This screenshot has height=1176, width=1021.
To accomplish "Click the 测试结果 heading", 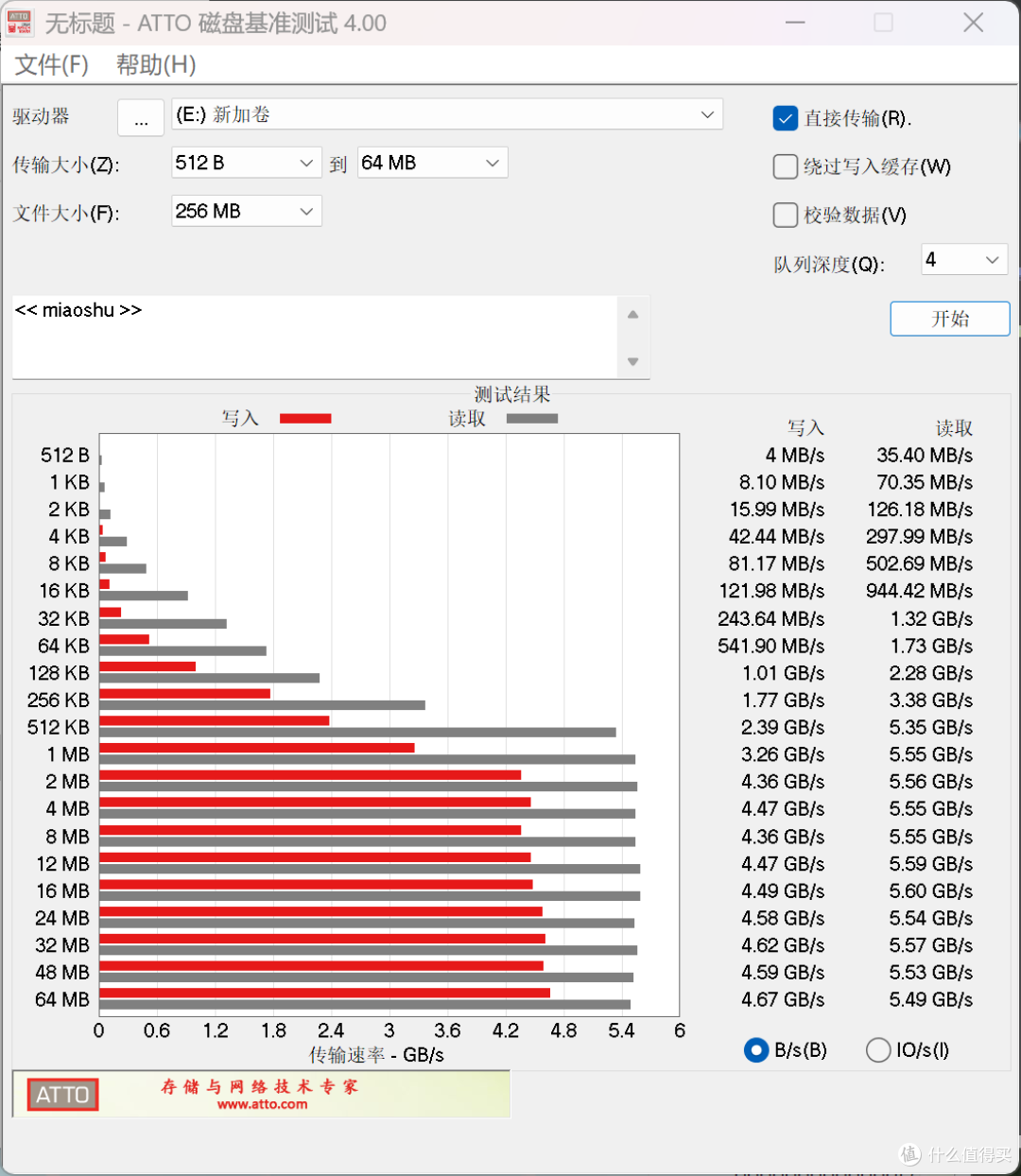I will [512, 394].
